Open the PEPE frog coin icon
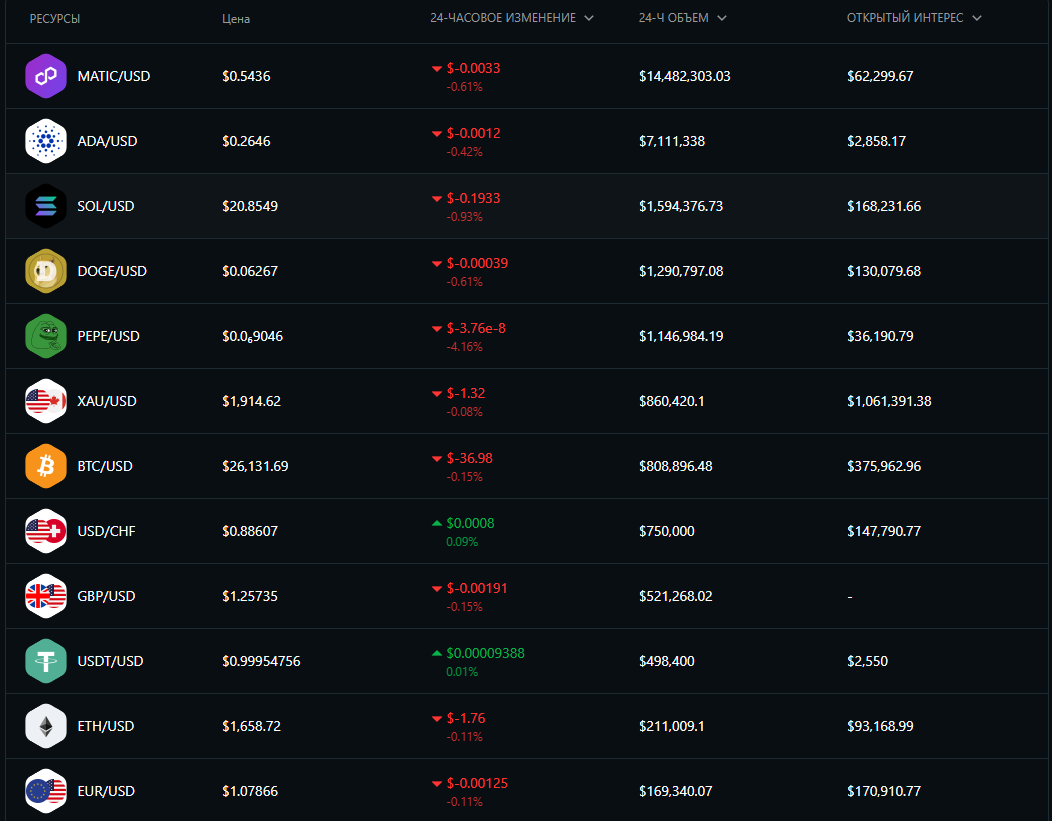This screenshot has height=821, width=1052. [45, 336]
